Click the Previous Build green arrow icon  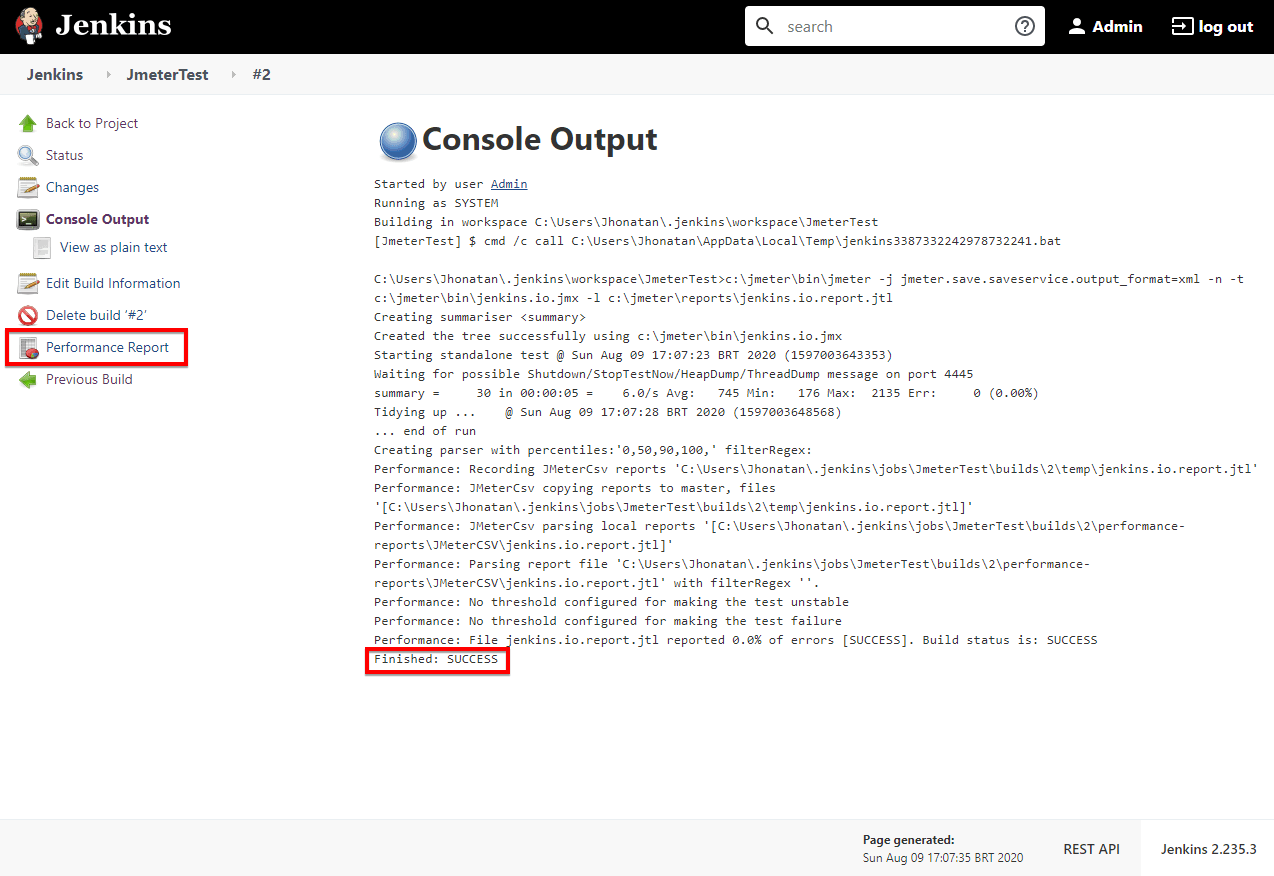click(28, 379)
